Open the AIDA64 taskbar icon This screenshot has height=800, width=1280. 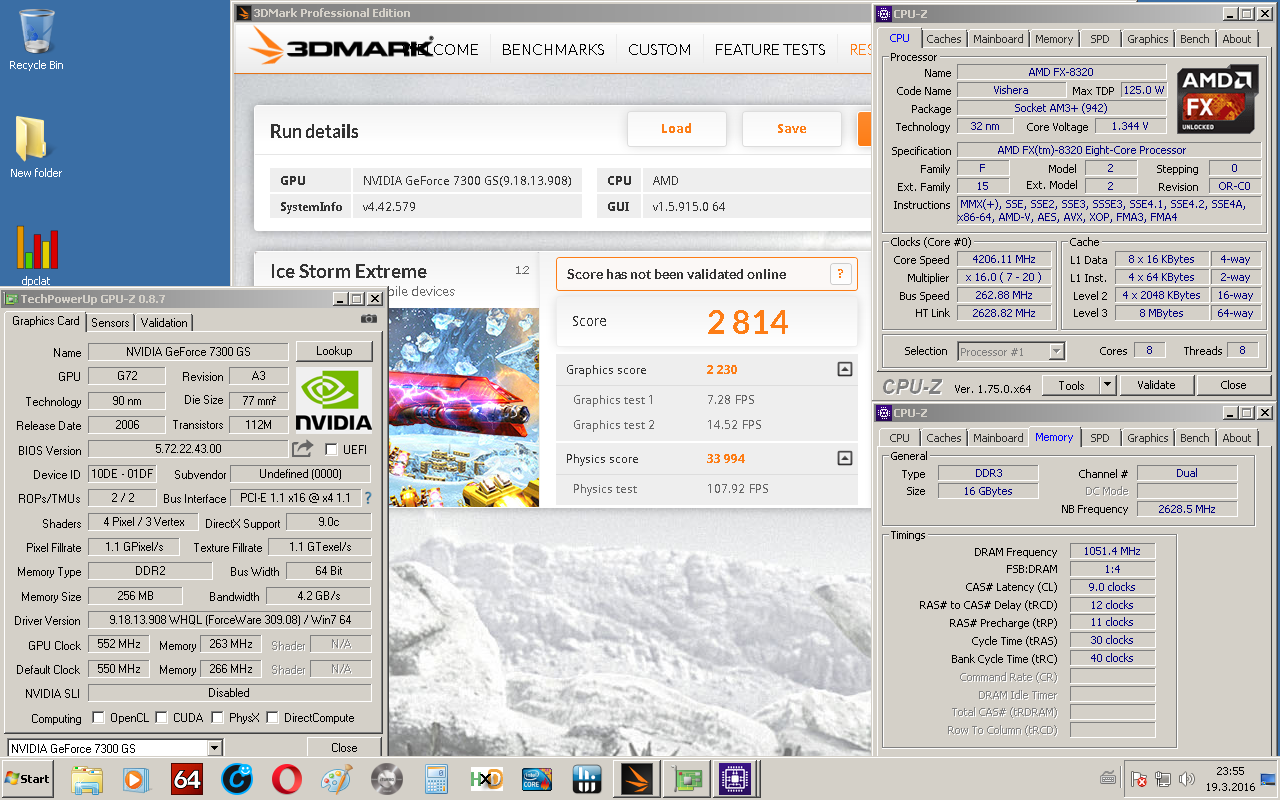(x=187, y=779)
